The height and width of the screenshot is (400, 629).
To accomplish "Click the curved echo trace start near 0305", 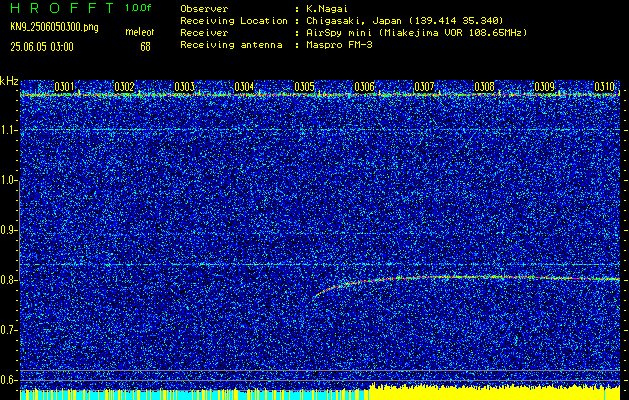I will 315,296.
